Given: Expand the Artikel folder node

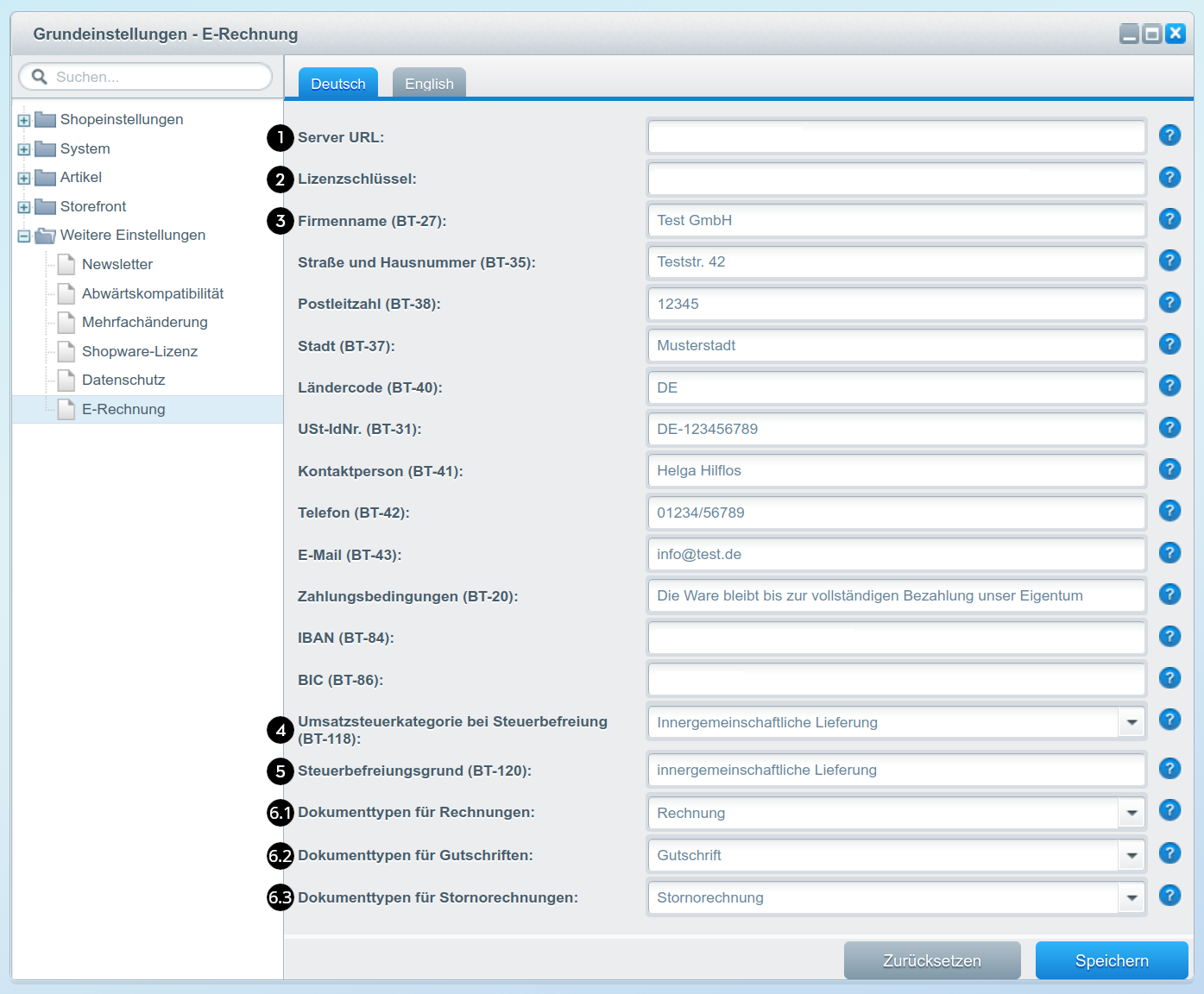Looking at the screenshot, I should (24, 179).
